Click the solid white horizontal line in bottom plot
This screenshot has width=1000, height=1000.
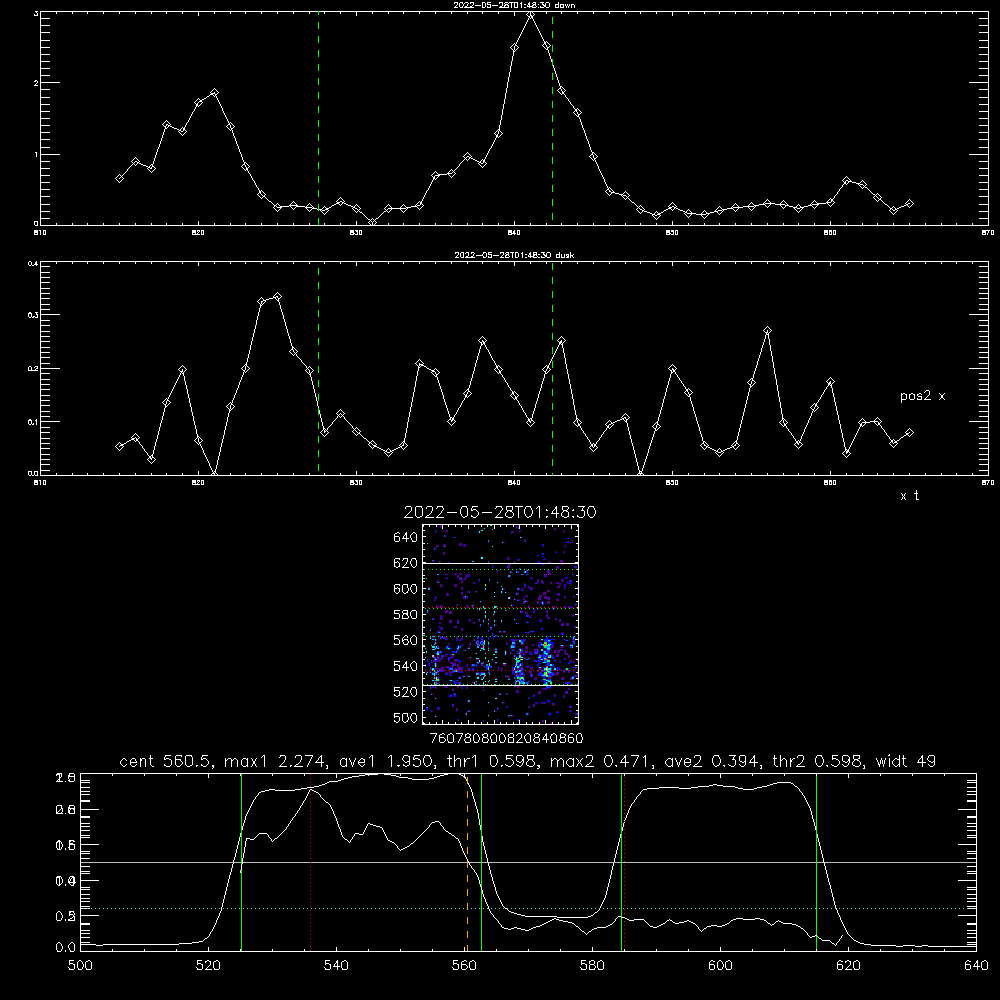[528, 862]
